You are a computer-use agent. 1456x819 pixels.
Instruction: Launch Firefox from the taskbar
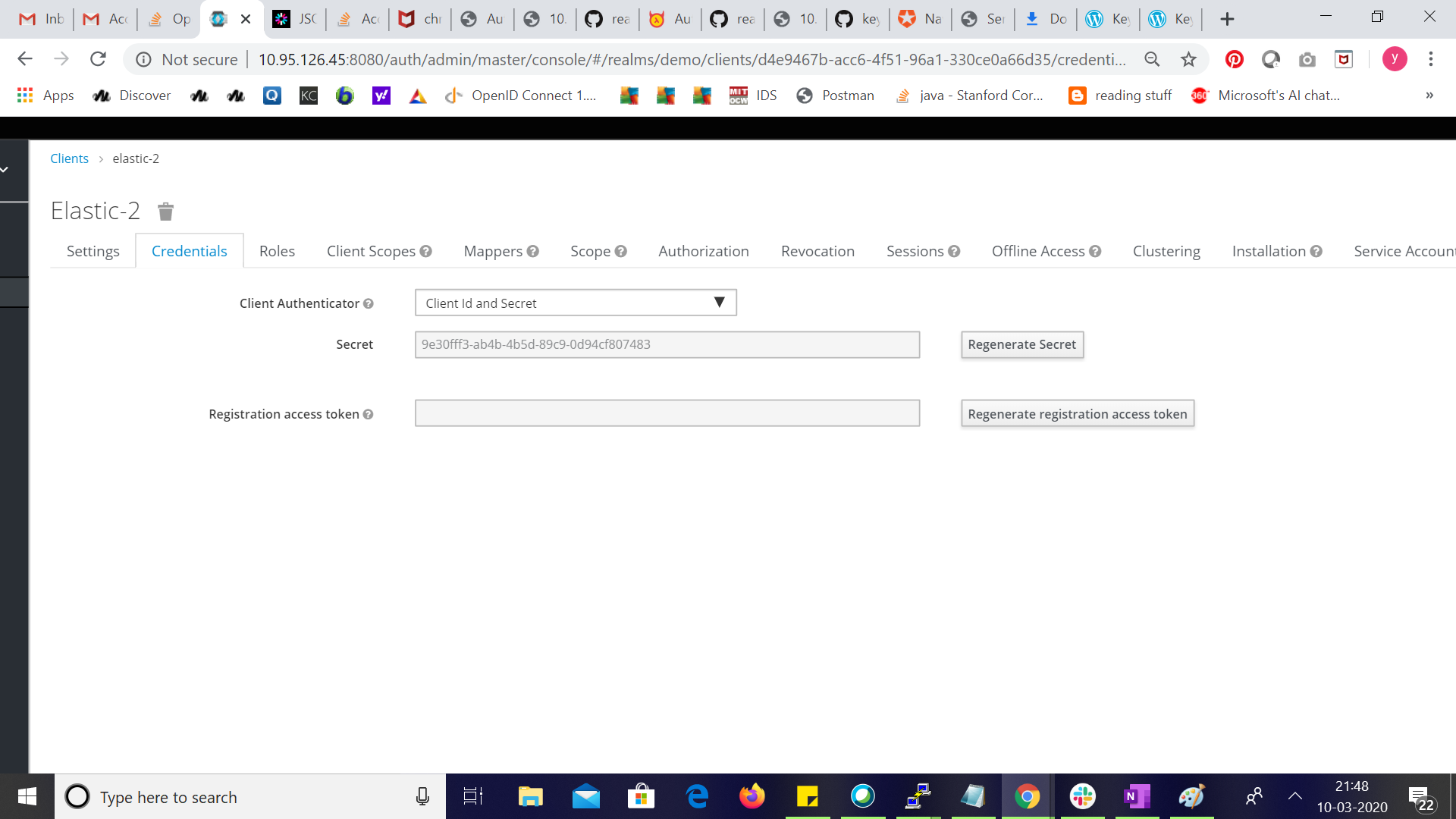tap(752, 796)
